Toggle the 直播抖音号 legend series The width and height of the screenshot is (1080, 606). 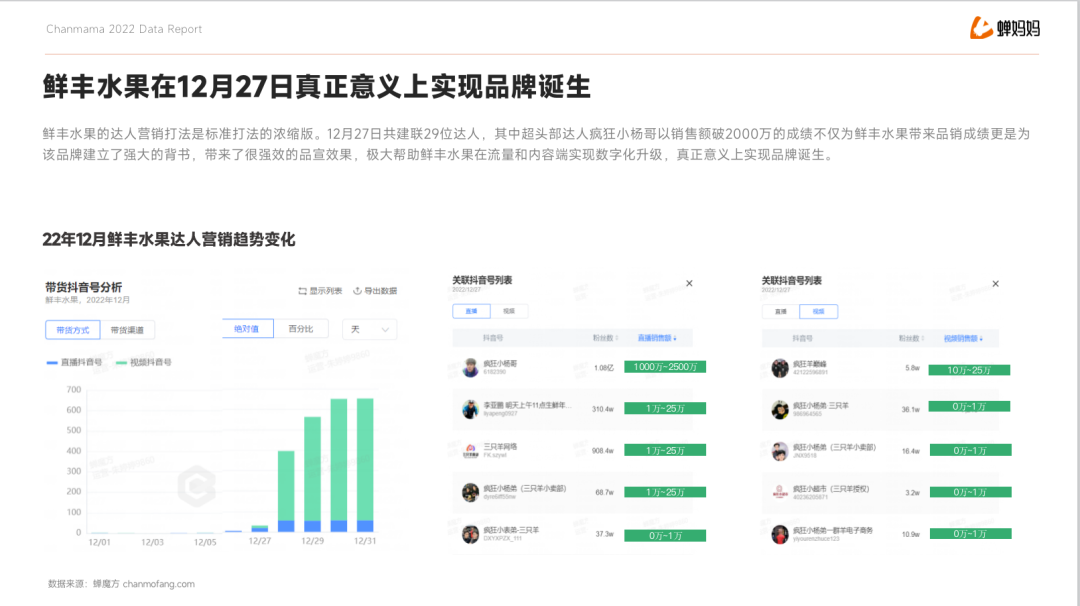click(74, 362)
